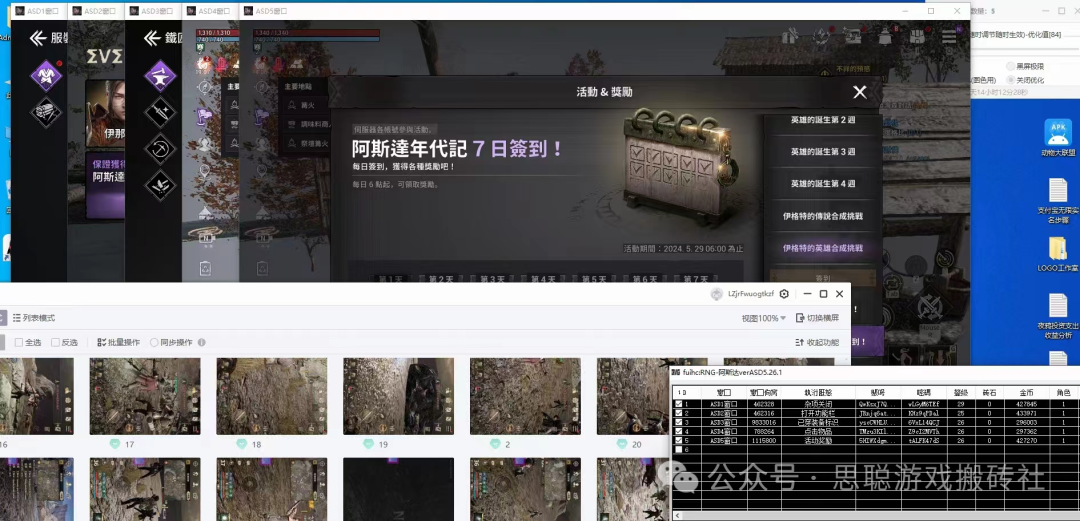Click the 金币 column header
The image size is (1080, 521).
[x=1026, y=392]
